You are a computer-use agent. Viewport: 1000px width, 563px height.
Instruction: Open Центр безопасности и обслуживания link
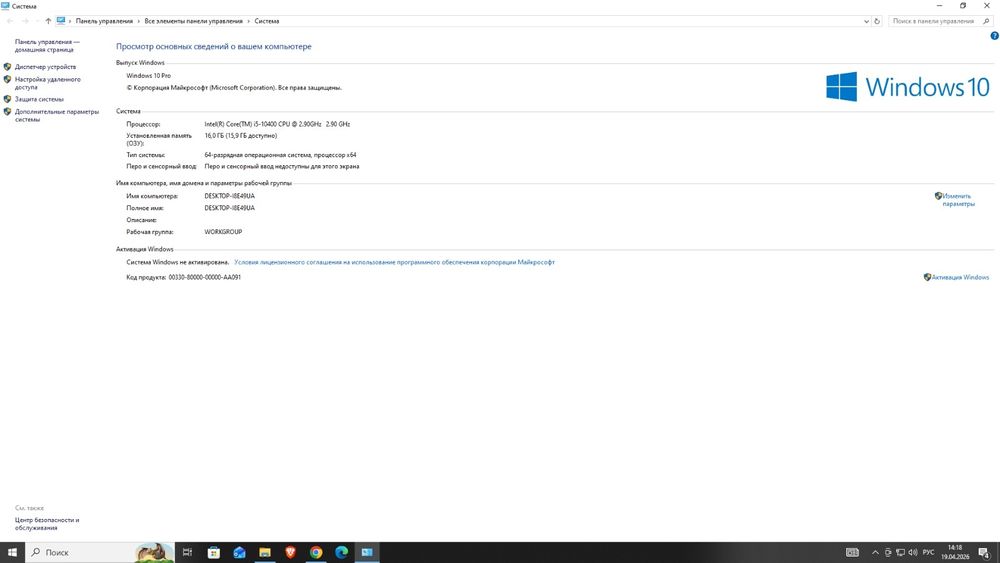pos(47,524)
